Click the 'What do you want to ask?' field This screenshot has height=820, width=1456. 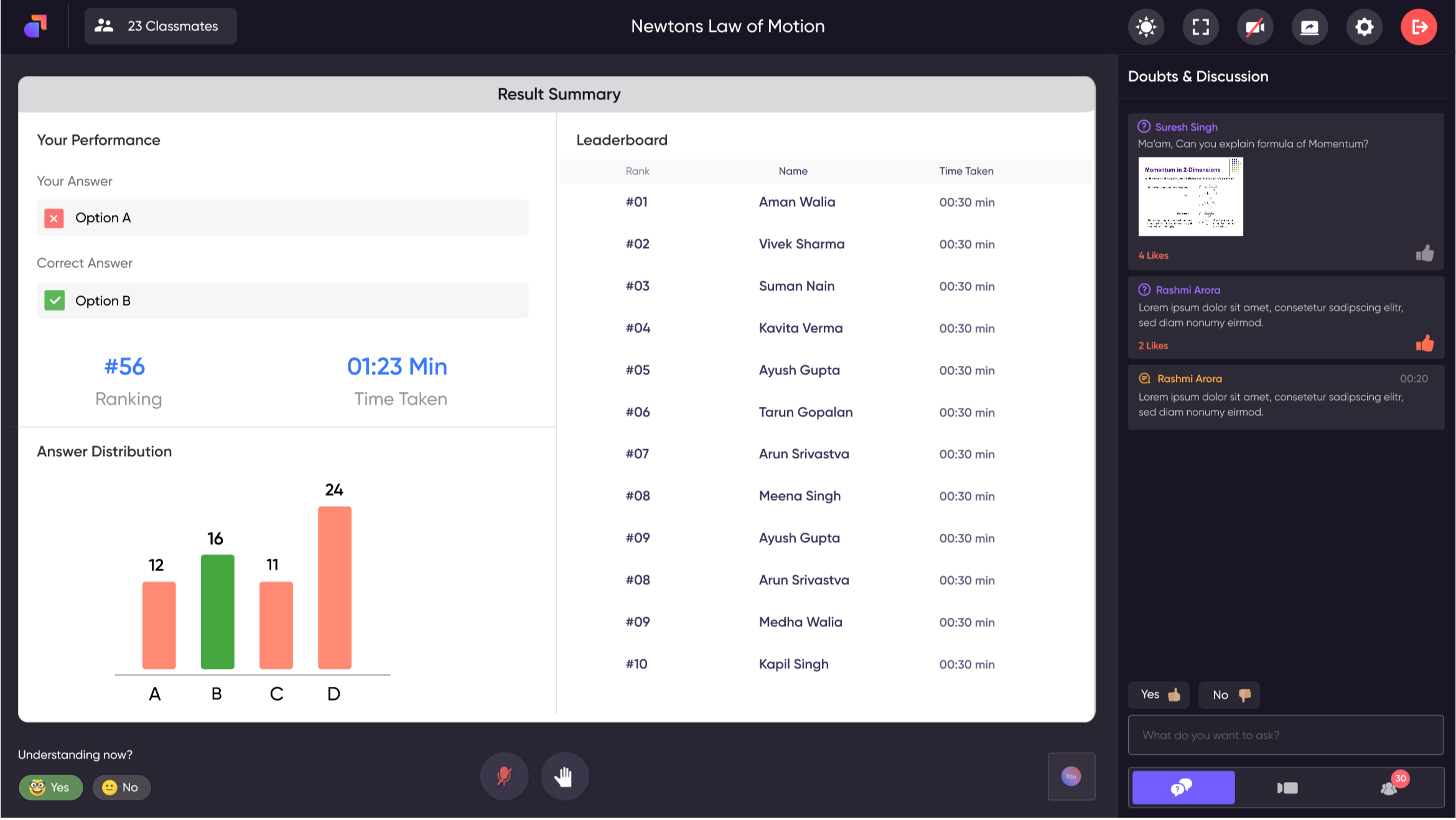[x=1286, y=735]
